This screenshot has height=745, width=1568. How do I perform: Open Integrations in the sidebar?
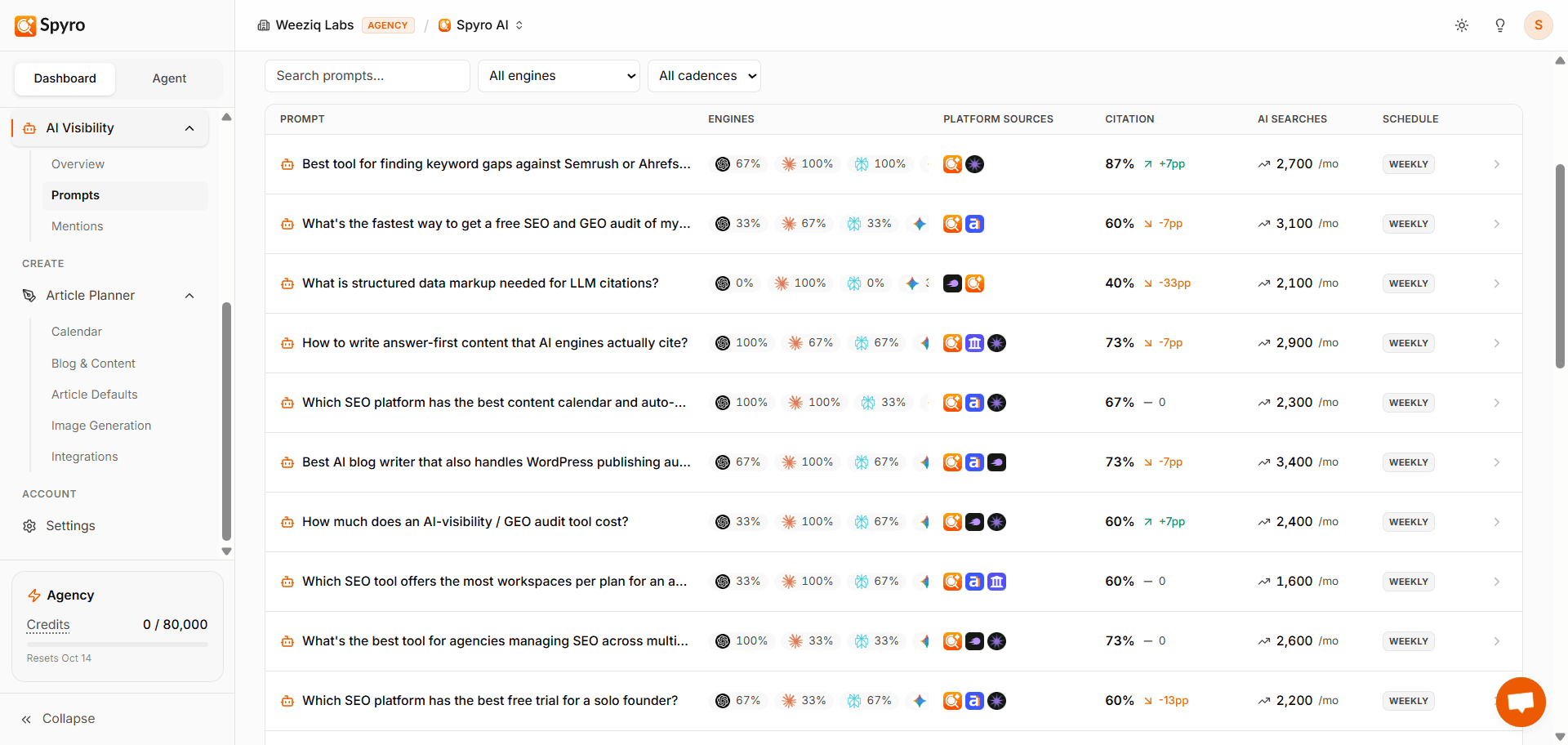[85, 457]
